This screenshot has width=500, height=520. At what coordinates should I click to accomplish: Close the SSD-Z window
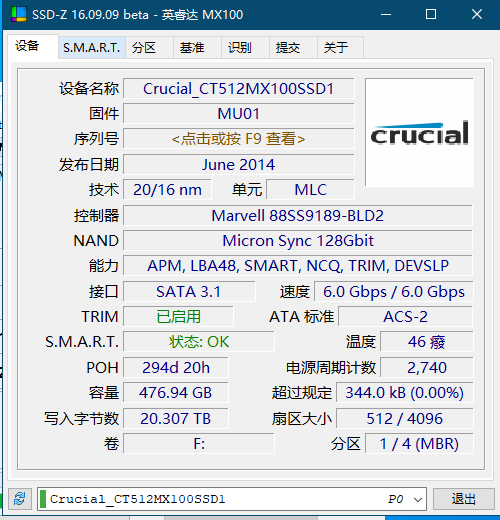[x=477, y=14]
